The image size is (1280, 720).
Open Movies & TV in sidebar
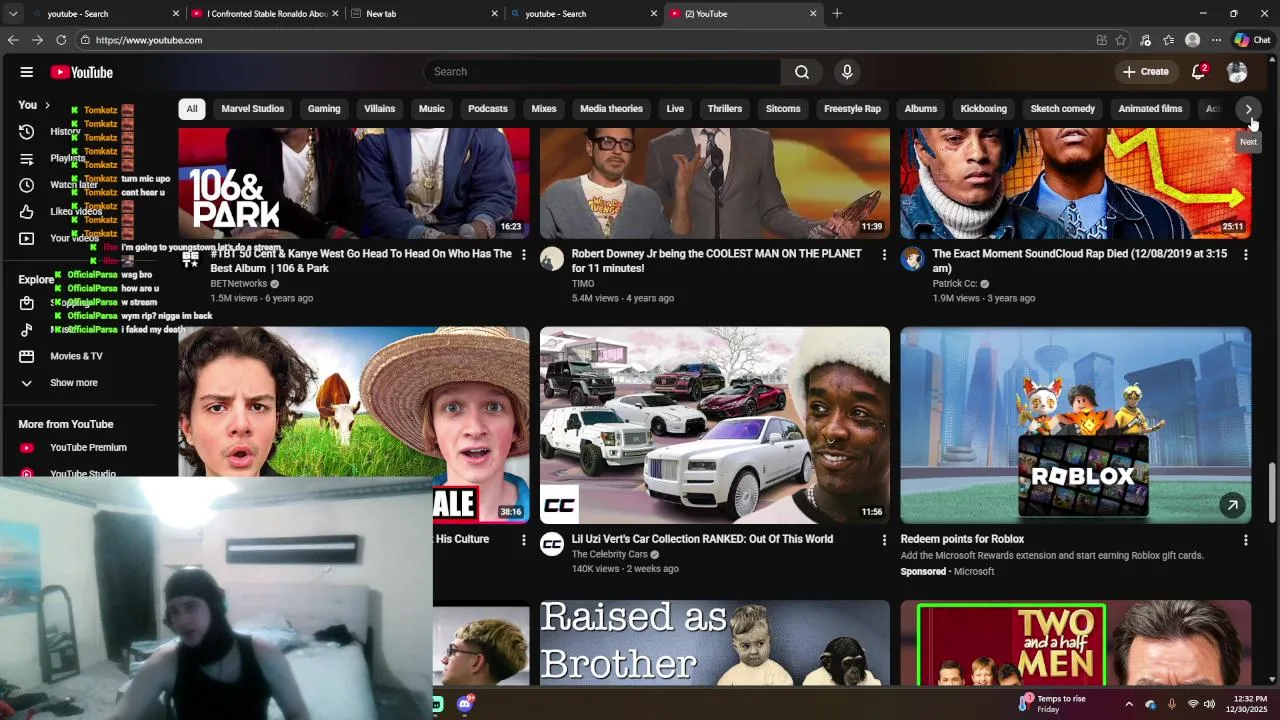[78, 356]
